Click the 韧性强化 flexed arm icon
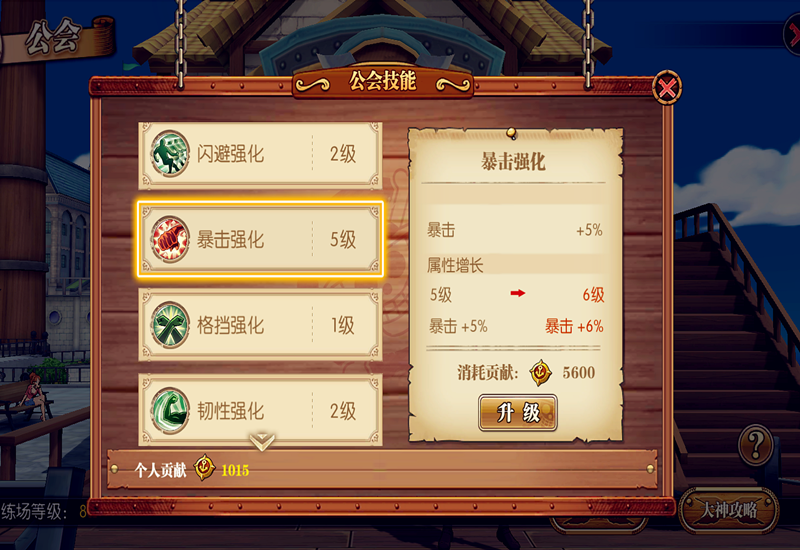 coord(170,411)
